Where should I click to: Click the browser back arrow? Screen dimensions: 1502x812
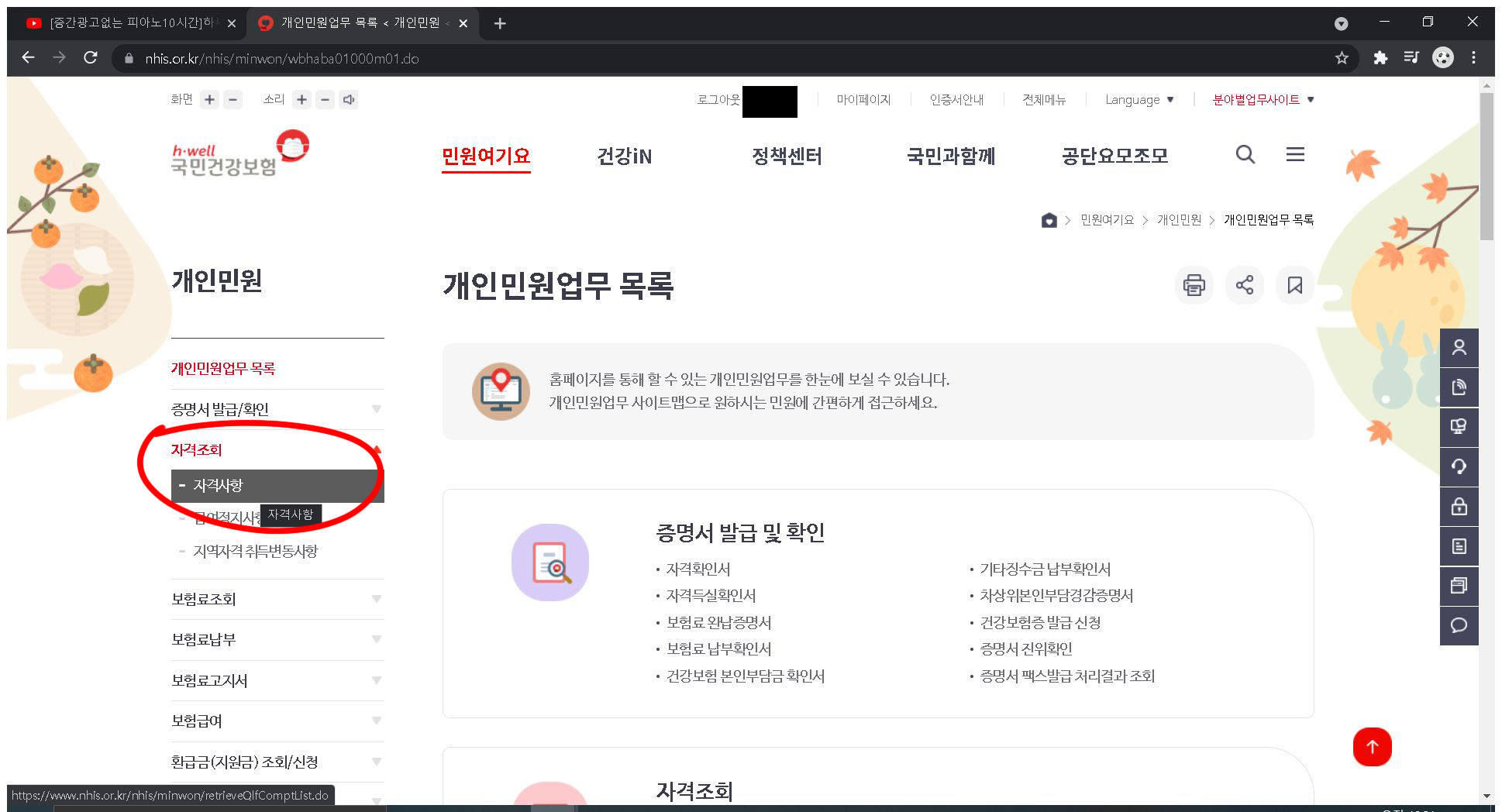tap(28, 57)
